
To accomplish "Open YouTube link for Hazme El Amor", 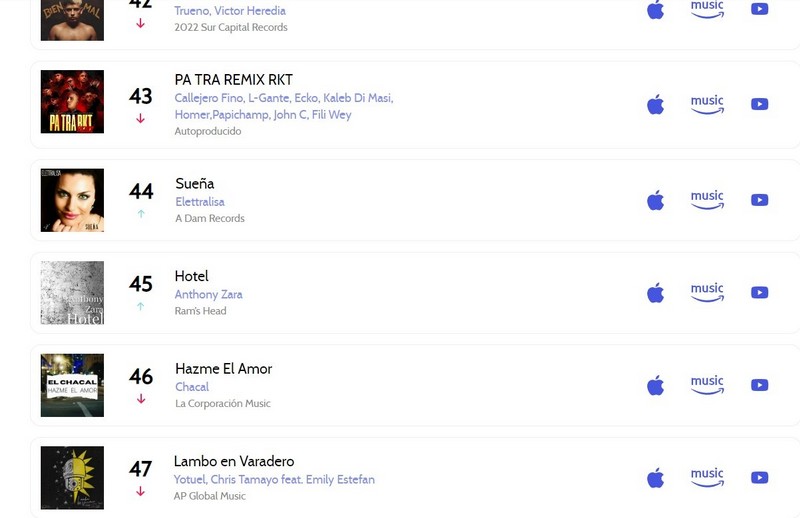I will pyautogui.click(x=760, y=385).
